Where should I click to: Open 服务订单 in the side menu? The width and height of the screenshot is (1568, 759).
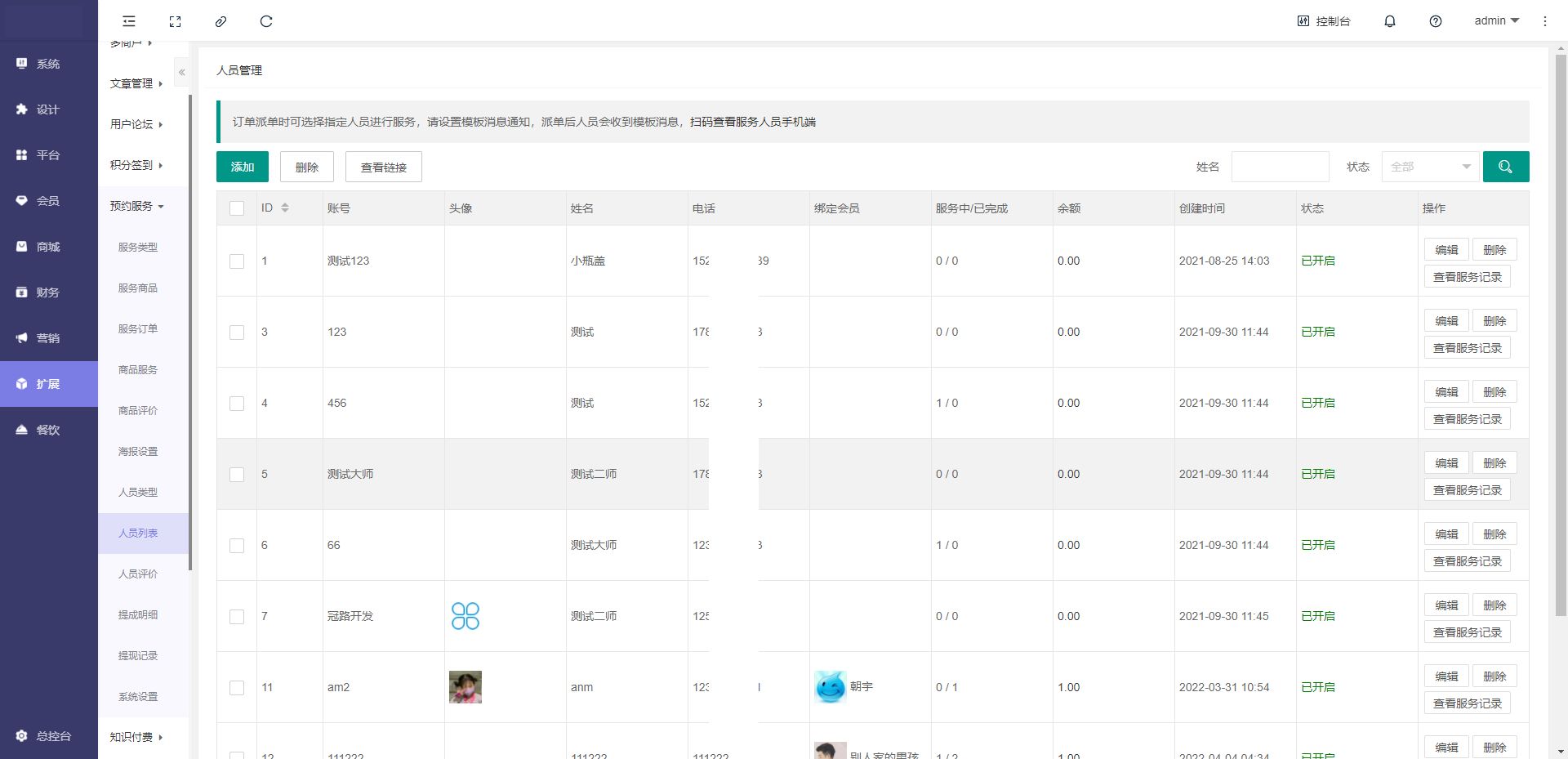[x=138, y=328]
